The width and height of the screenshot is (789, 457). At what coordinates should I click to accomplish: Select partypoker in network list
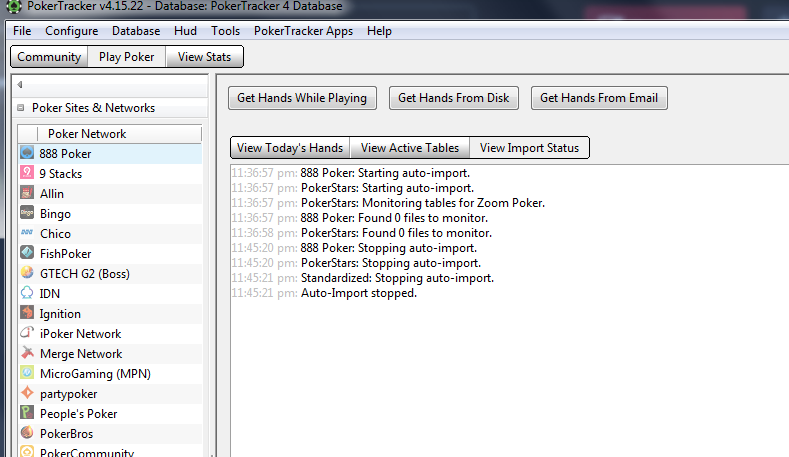click(x=110, y=394)
